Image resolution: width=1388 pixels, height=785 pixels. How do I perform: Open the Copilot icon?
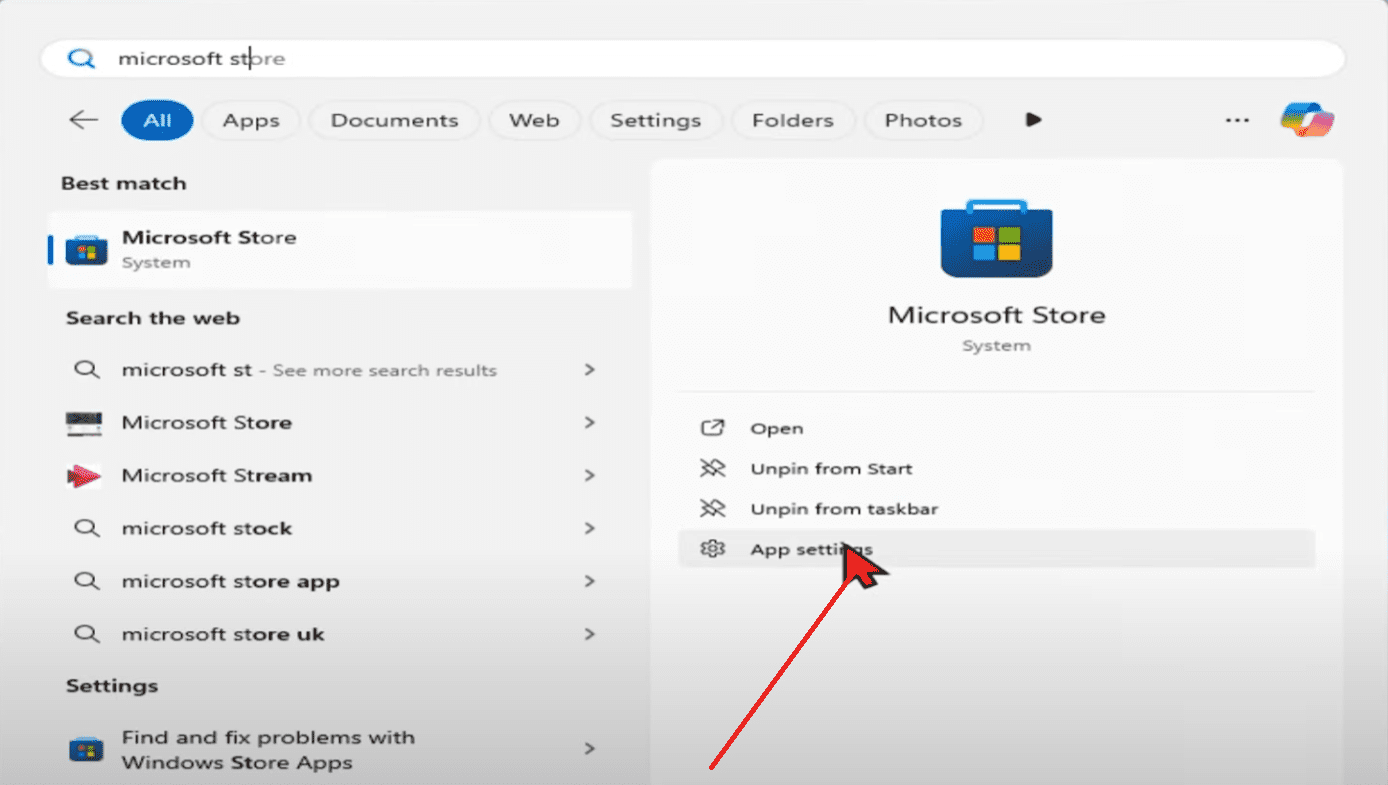point(1307,120)
